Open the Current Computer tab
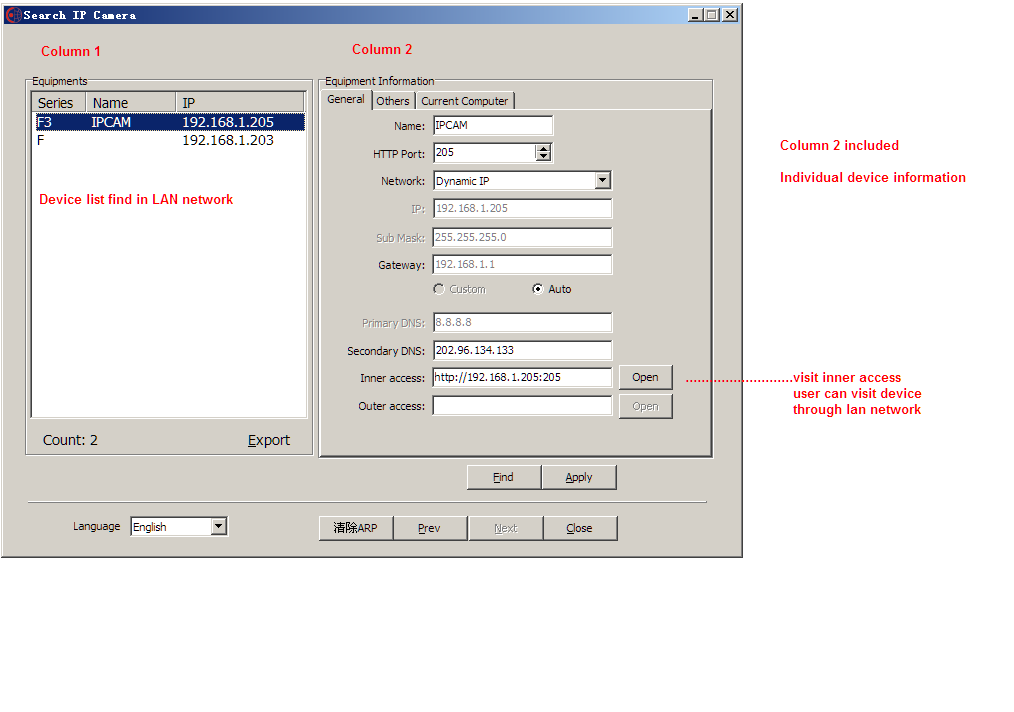The image size is (1014, 712). [464, 101]
